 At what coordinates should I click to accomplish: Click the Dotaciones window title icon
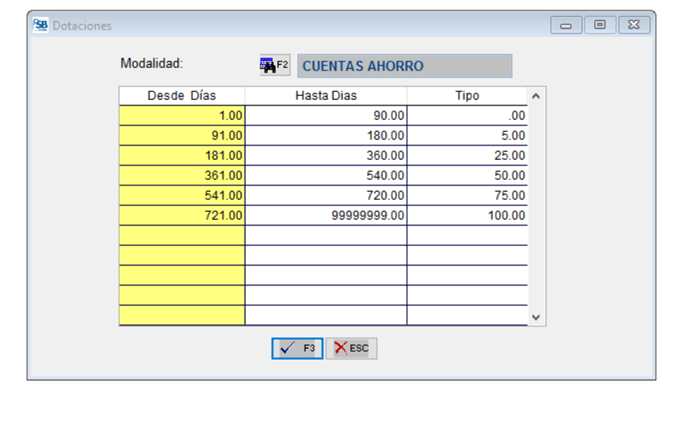[x=40, y=24]
